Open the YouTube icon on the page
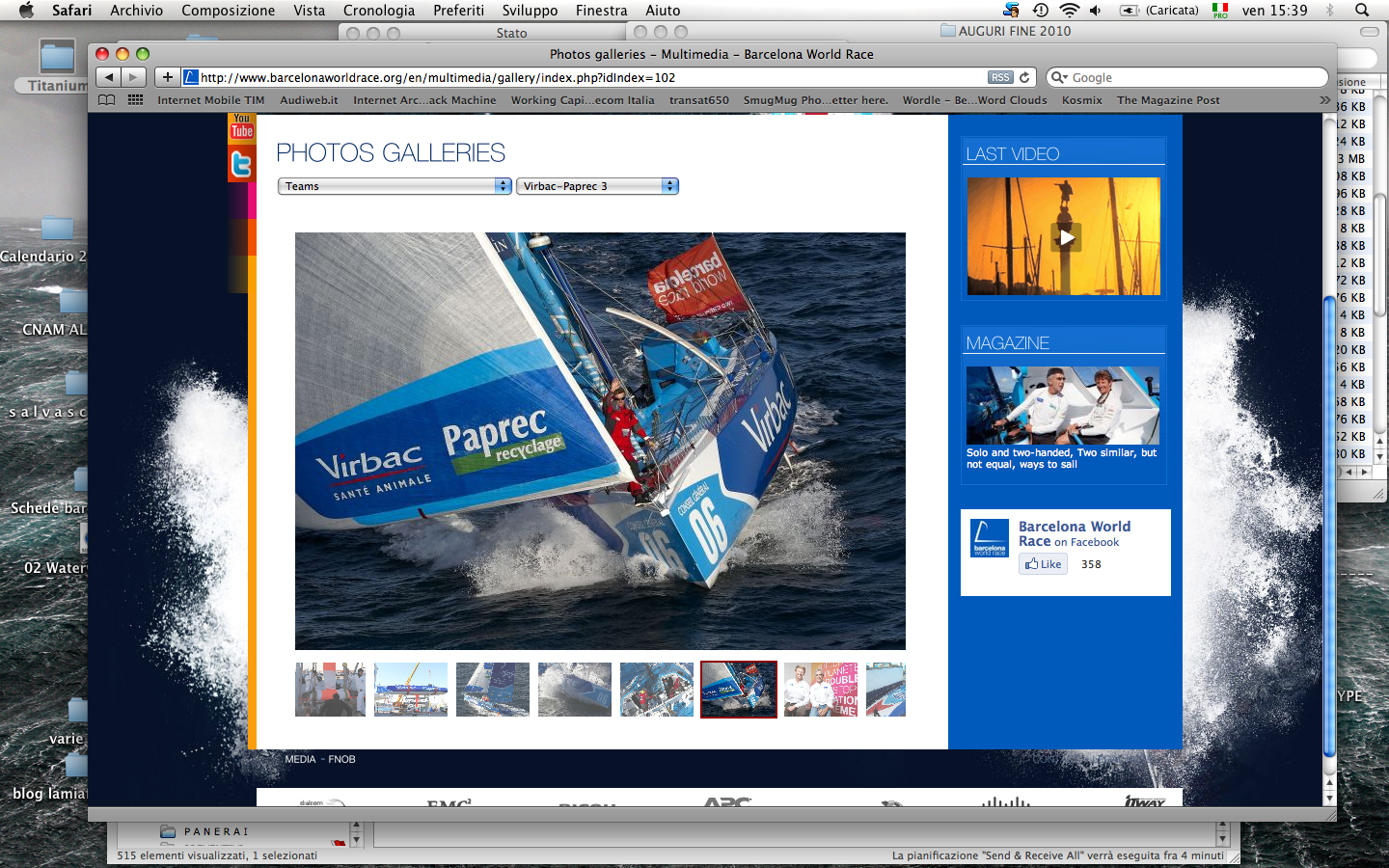Image resolution: width=1389 pixels, height=868 pixels. pos(241,126)
